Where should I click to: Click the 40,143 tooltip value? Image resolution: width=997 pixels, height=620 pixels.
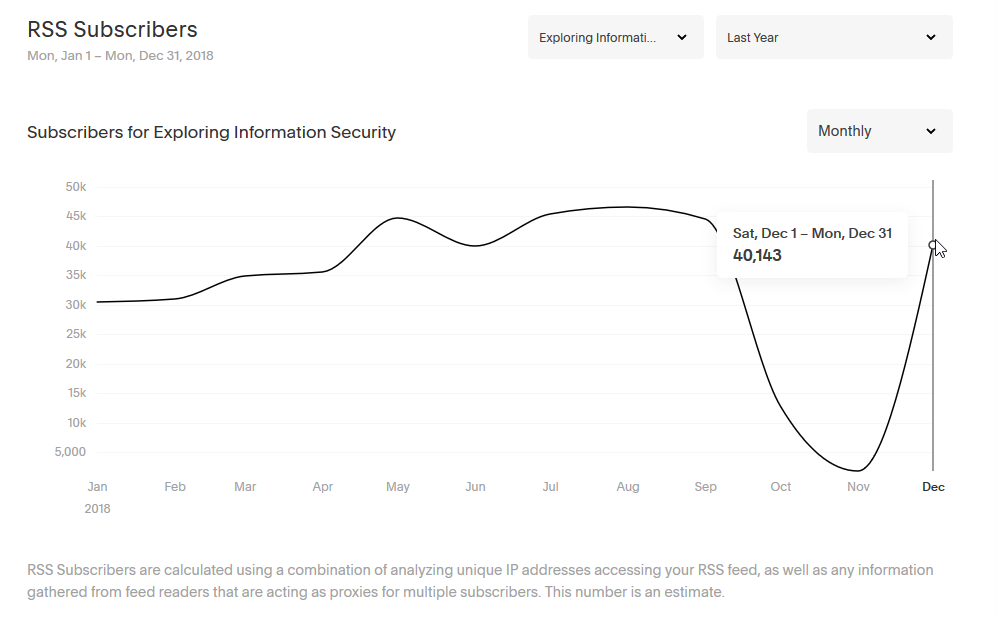coord(757,255)
